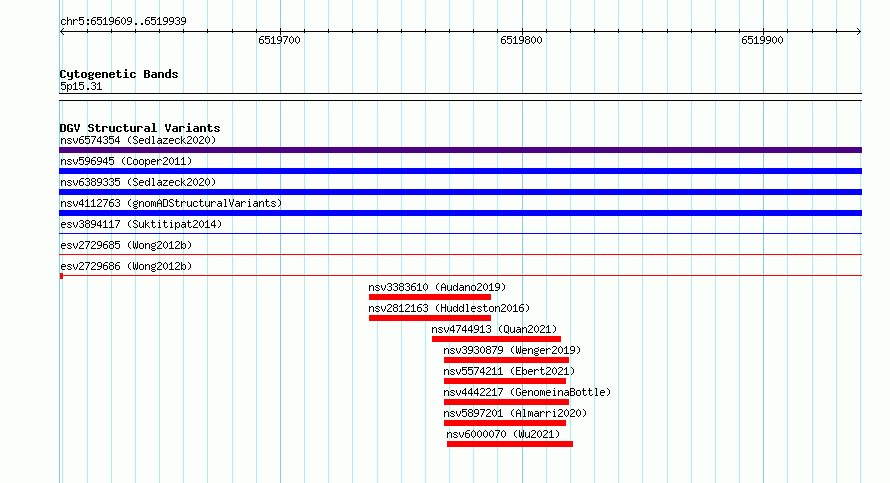890x483 pixels.
Task: Select the red nsv5897201 Almarri2020 bar
Action: tap(505, 423)
